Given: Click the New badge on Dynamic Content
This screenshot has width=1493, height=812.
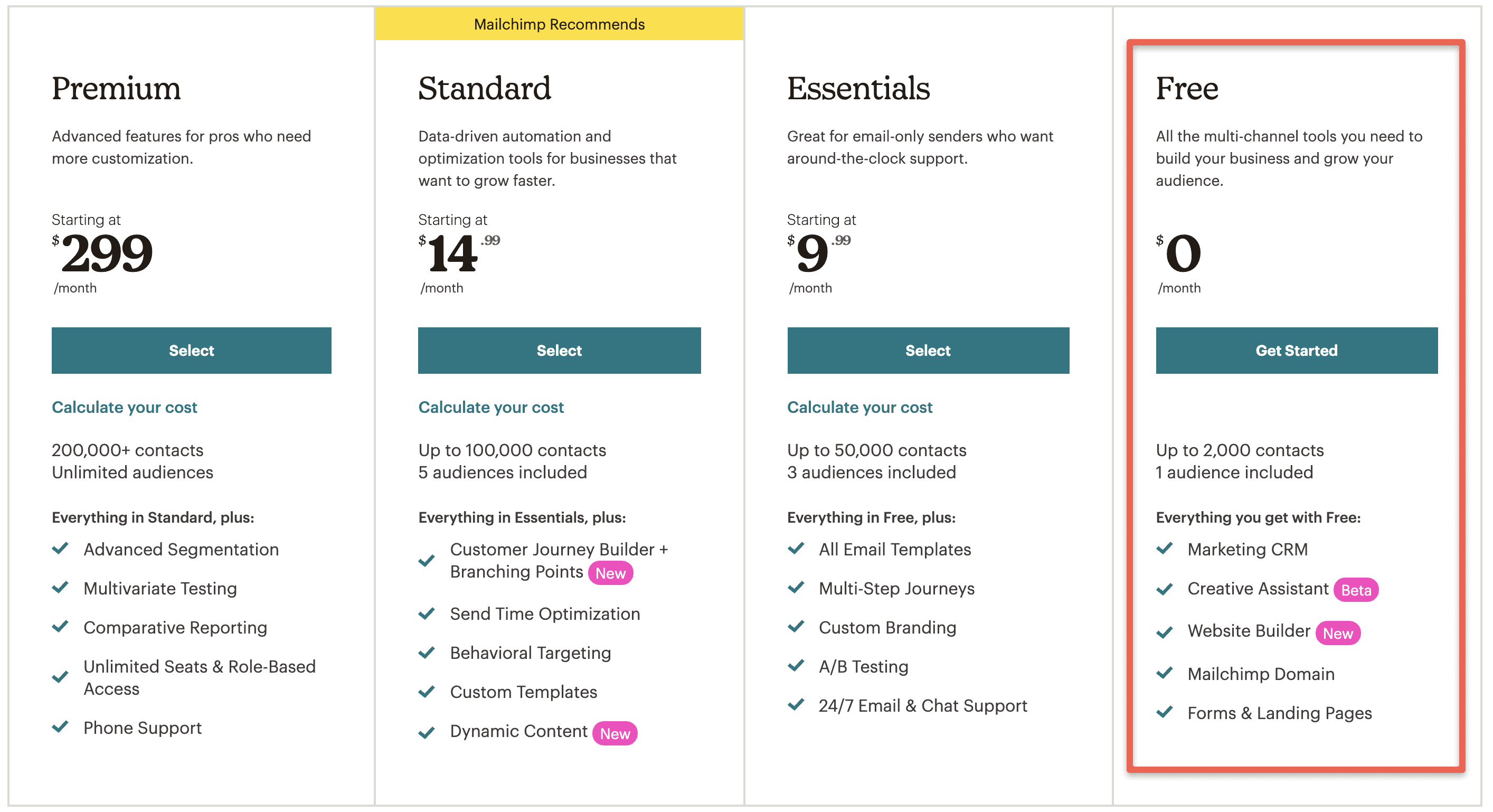Looking at the screenshot, I should tap(615, 733).
